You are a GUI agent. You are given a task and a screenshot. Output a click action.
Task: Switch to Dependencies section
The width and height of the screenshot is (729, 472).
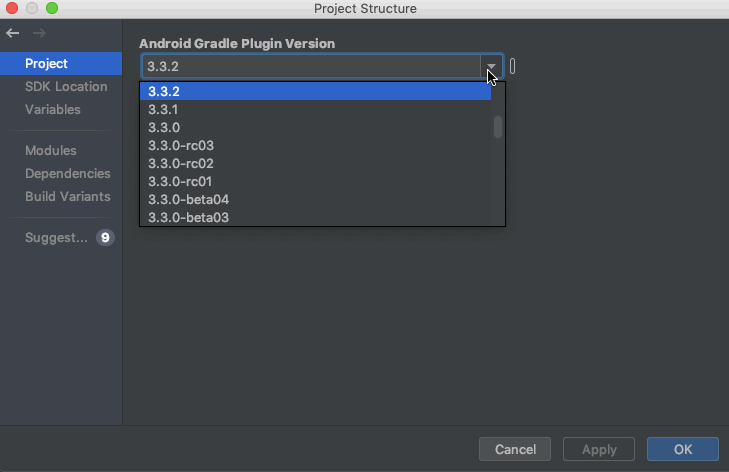pos(68,173)
